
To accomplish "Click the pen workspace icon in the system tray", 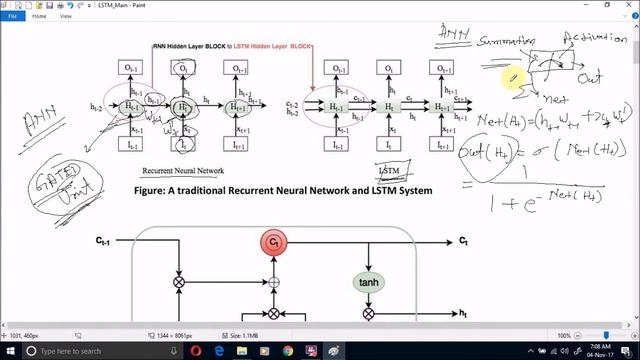I will pos(578,351).
